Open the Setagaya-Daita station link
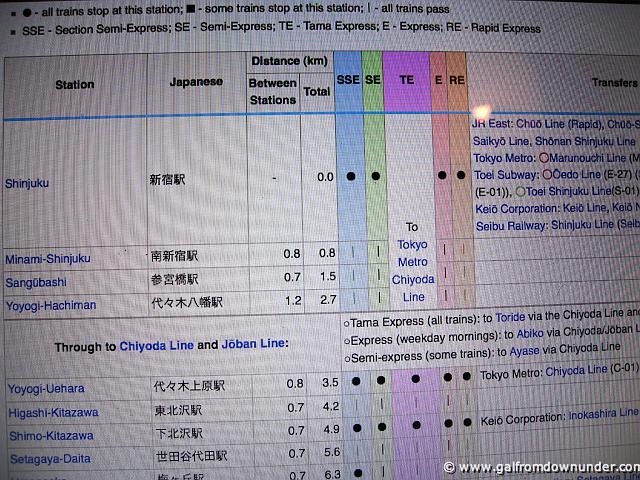This screenshot has width=640, height=480. [50, 459]
